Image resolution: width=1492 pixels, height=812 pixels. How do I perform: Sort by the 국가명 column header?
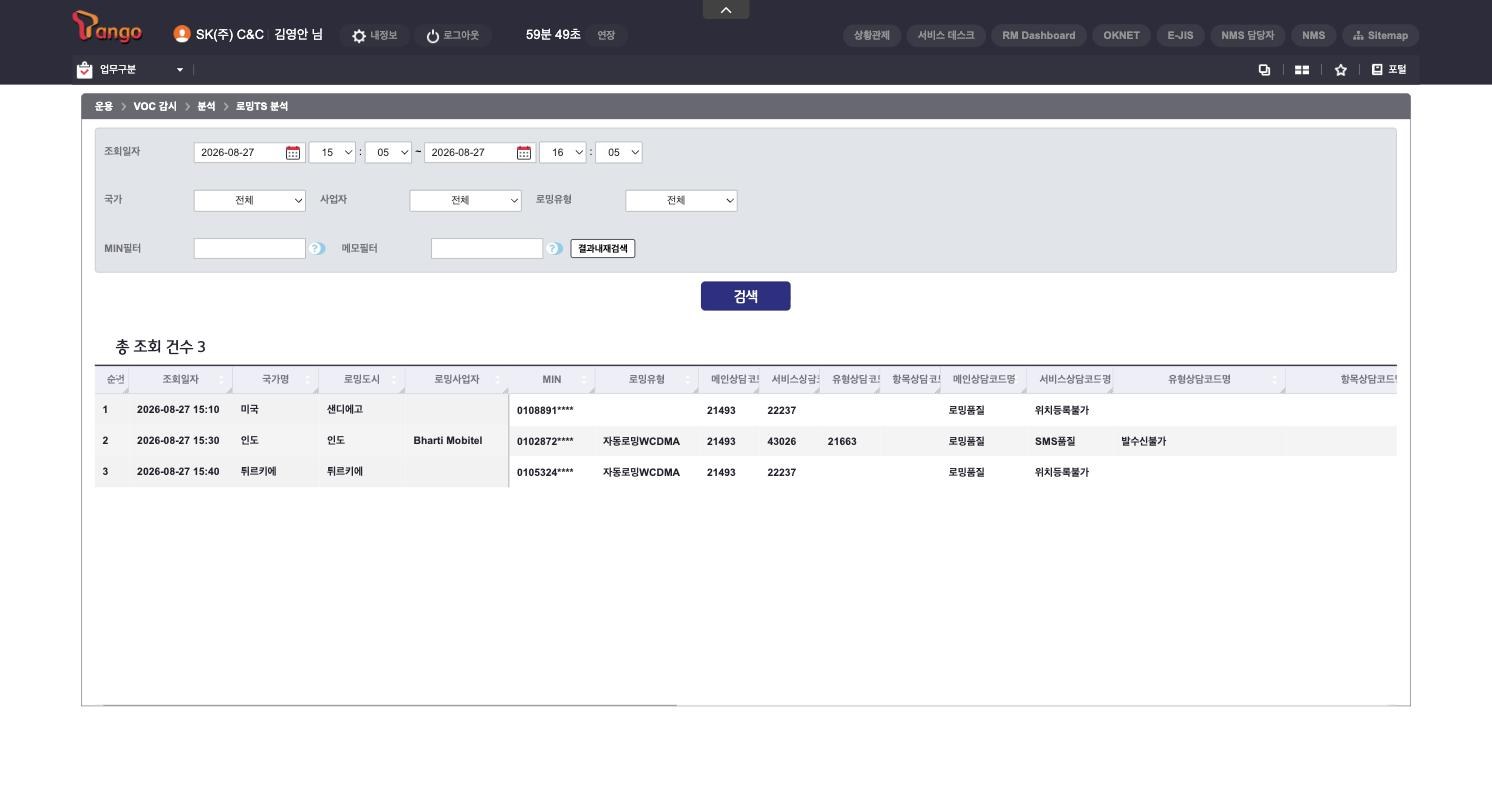(x=275, y=380)
